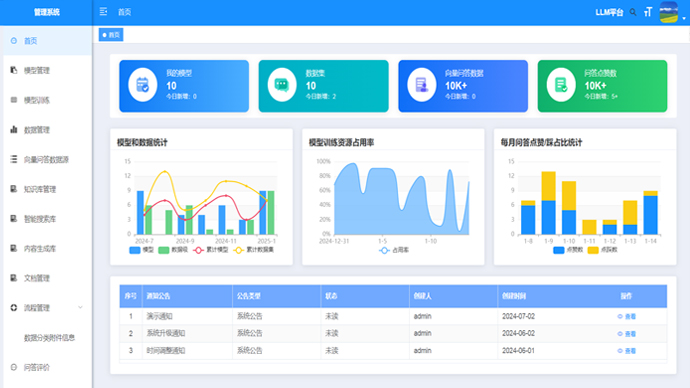The image size is (690, 388).
Task: Click the 知识库管理 sidebar icon
Action: click(x=14, y=189)
